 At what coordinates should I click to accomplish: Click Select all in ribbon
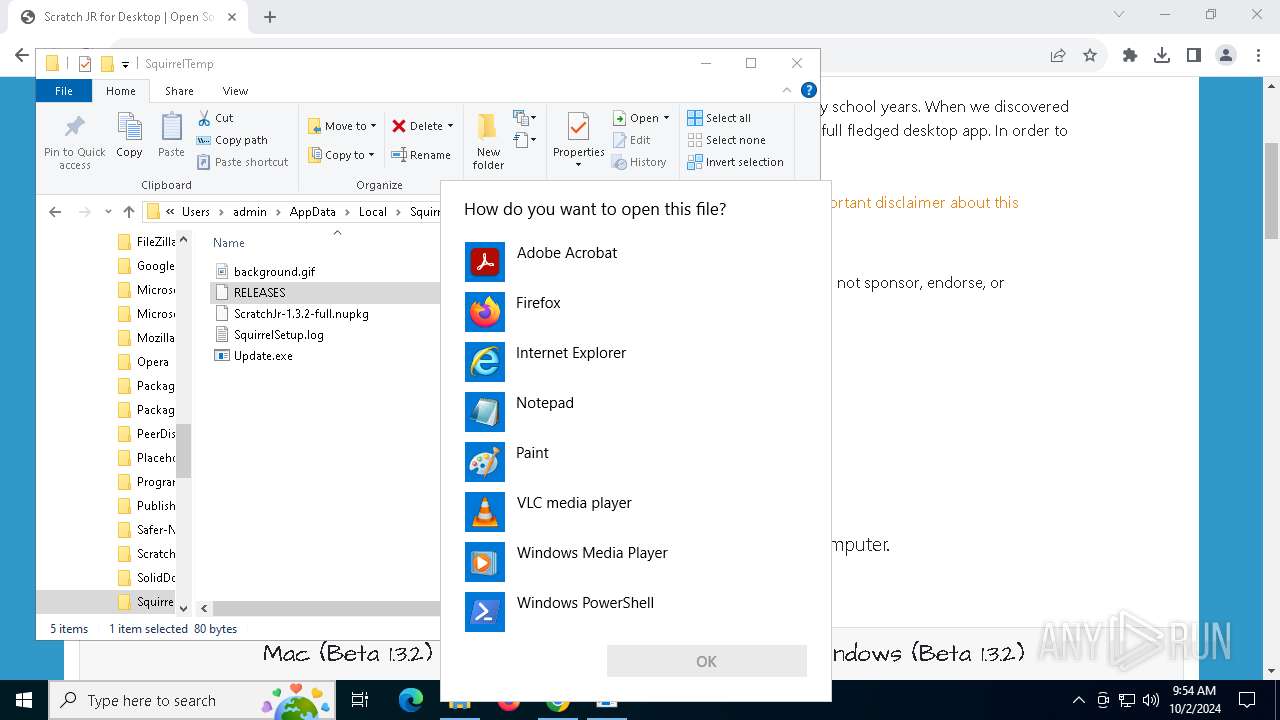click(x=719, y=118)
